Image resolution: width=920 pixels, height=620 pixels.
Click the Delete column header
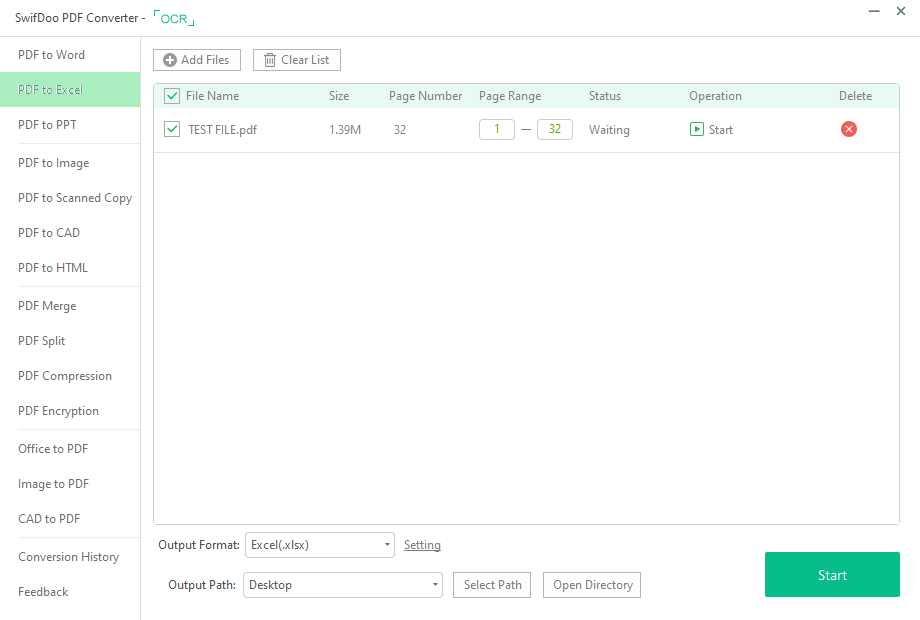(x=855, y=96)
